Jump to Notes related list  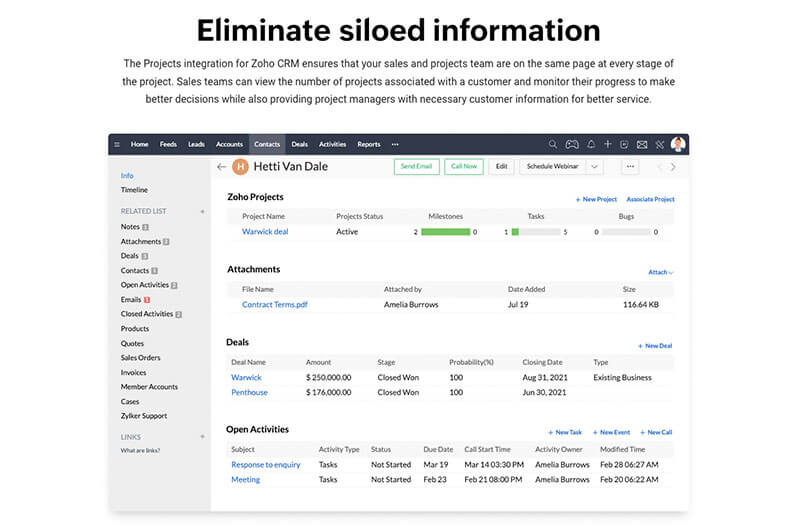(x=130, y=226)
